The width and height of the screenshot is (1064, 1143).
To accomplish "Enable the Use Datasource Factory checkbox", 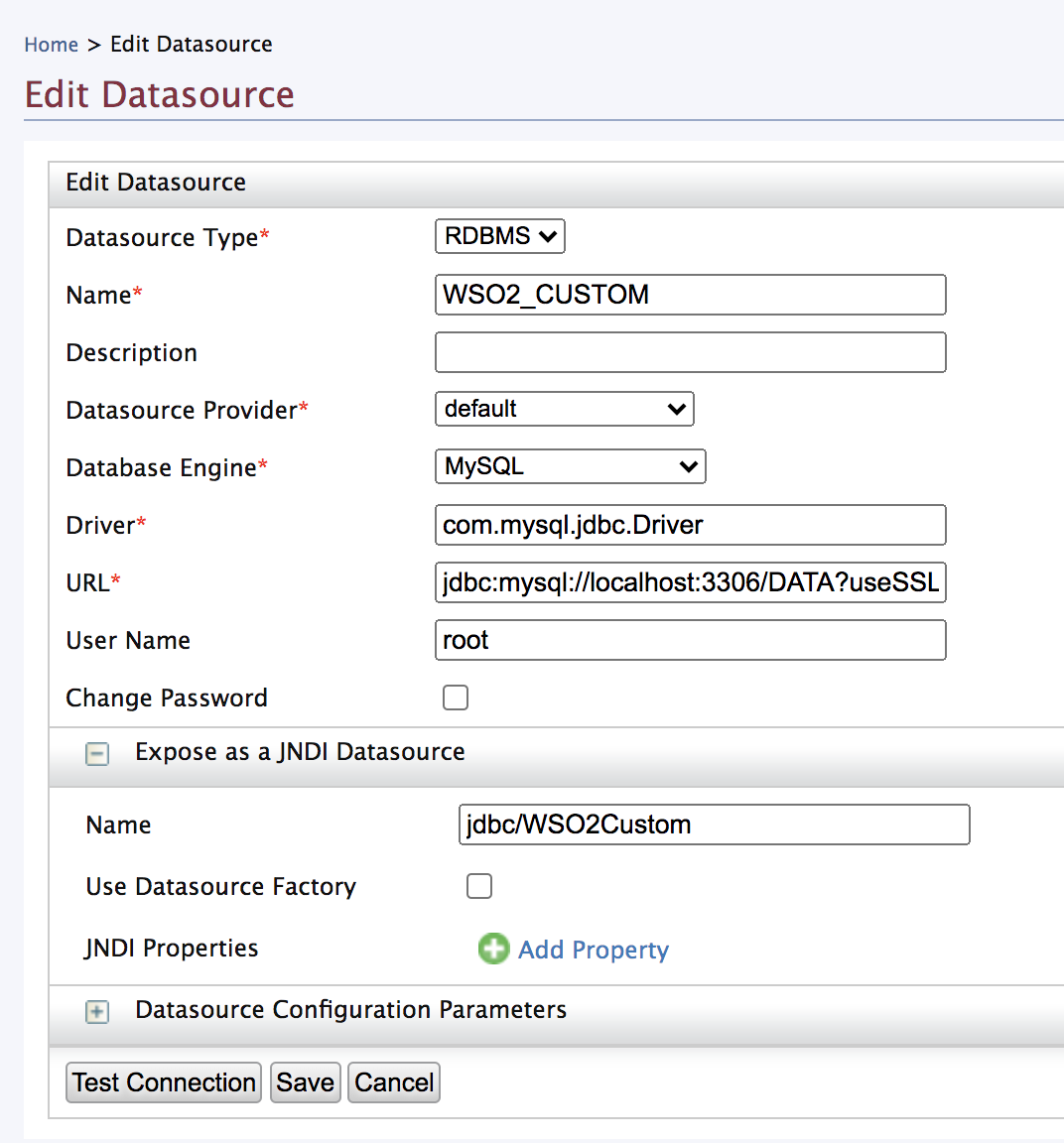I will pyautogui.click(x=479, y=886).
